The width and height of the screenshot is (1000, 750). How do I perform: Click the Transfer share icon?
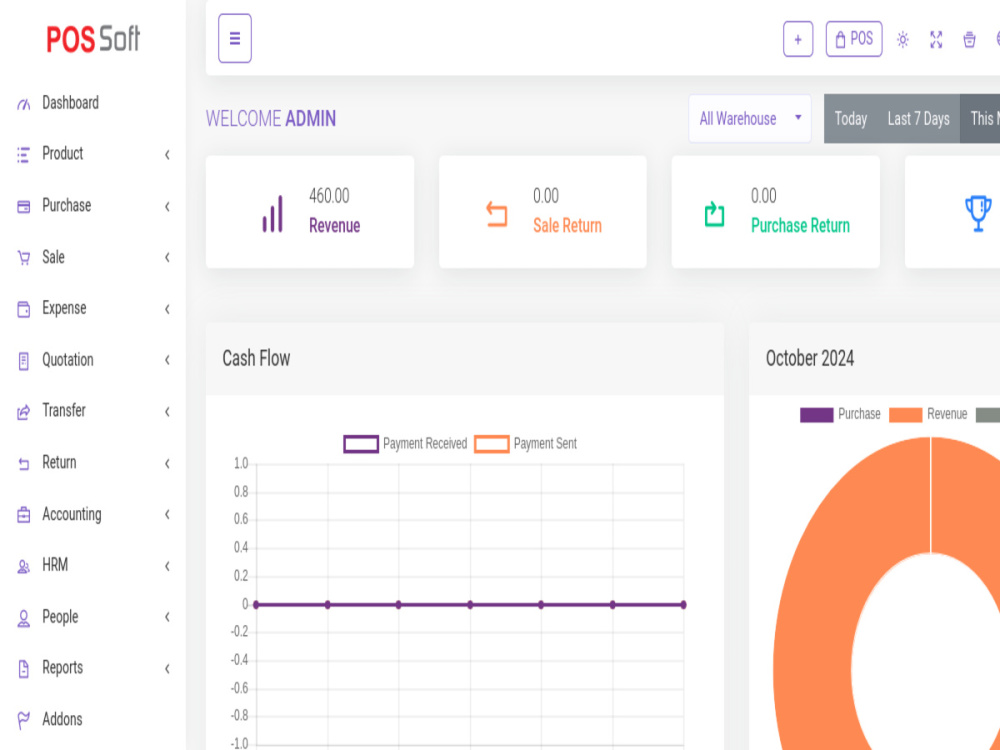pyautogui.click(x=24, y=412)
